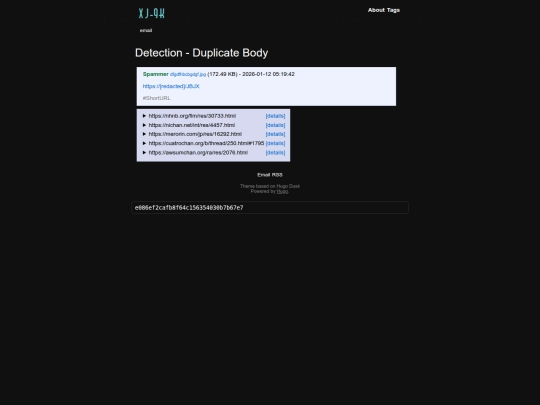Expand the merorin.com entry
The width and height of the screenshot is (540, 405).
[144, 134]
